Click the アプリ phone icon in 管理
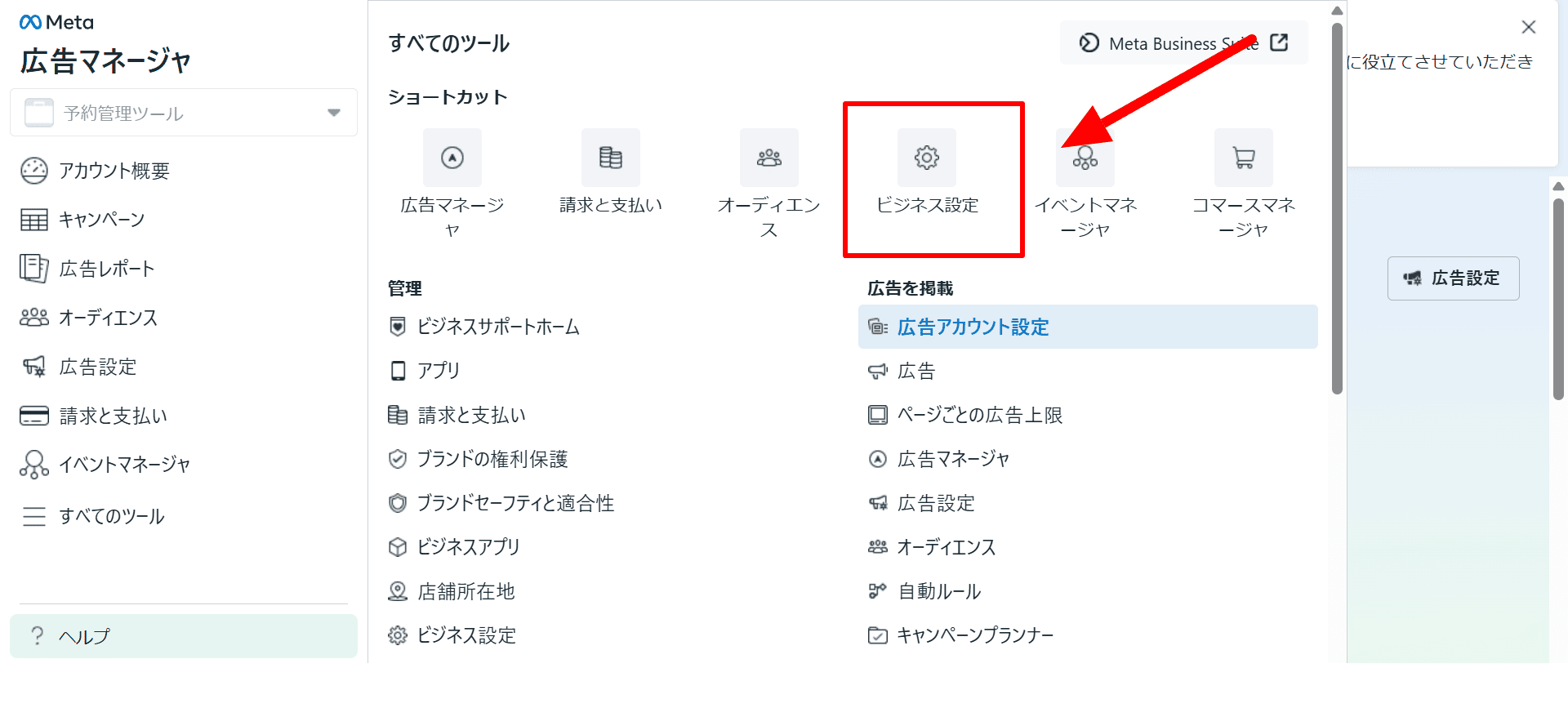 point(398,371)
